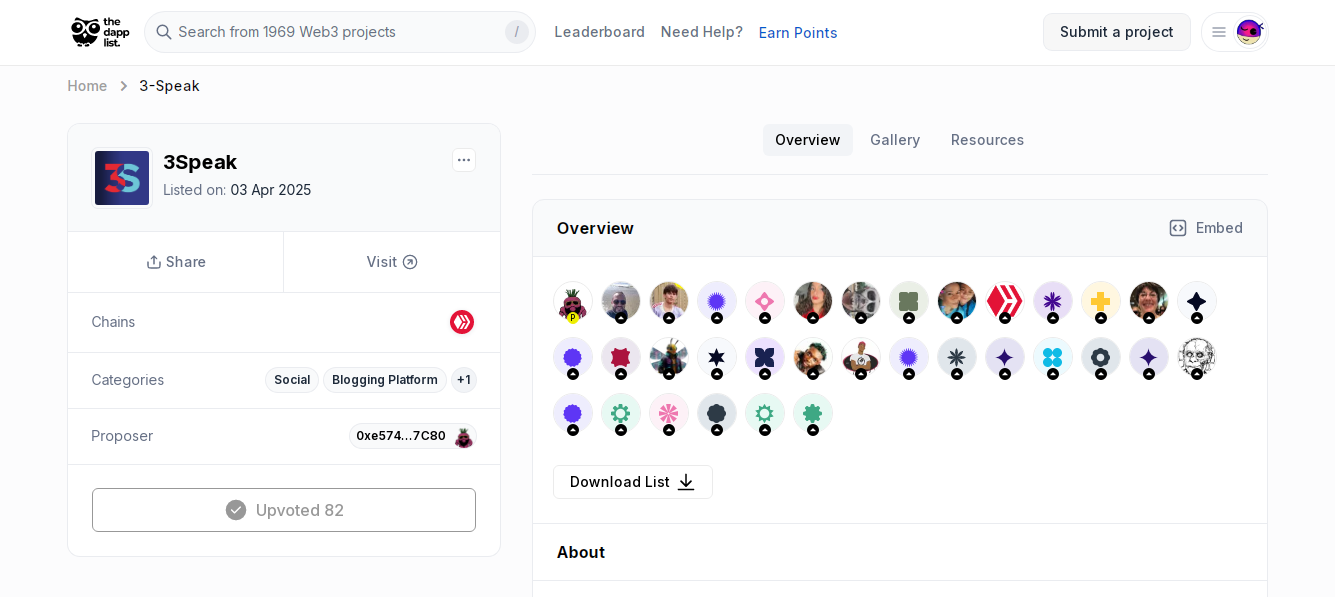Open Need Help? in top navigation

[x=702, y=32]
